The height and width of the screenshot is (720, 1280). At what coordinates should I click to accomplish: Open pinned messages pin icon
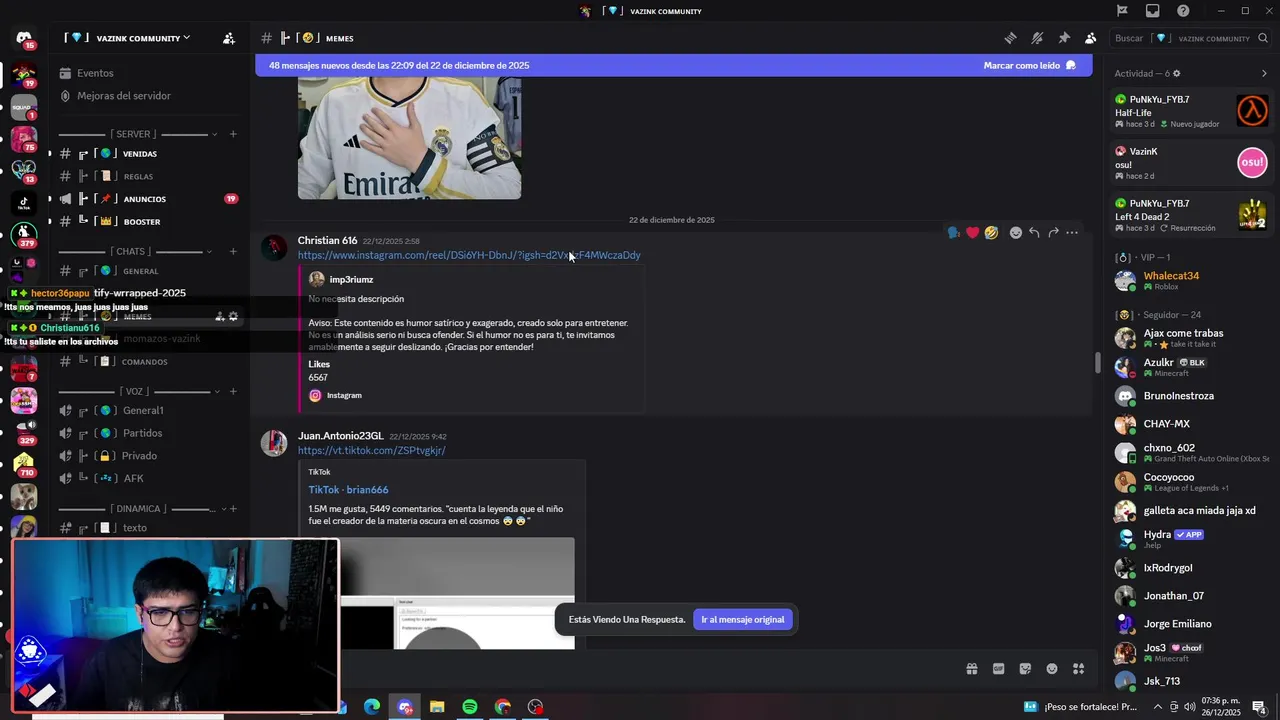(1064, 38)
